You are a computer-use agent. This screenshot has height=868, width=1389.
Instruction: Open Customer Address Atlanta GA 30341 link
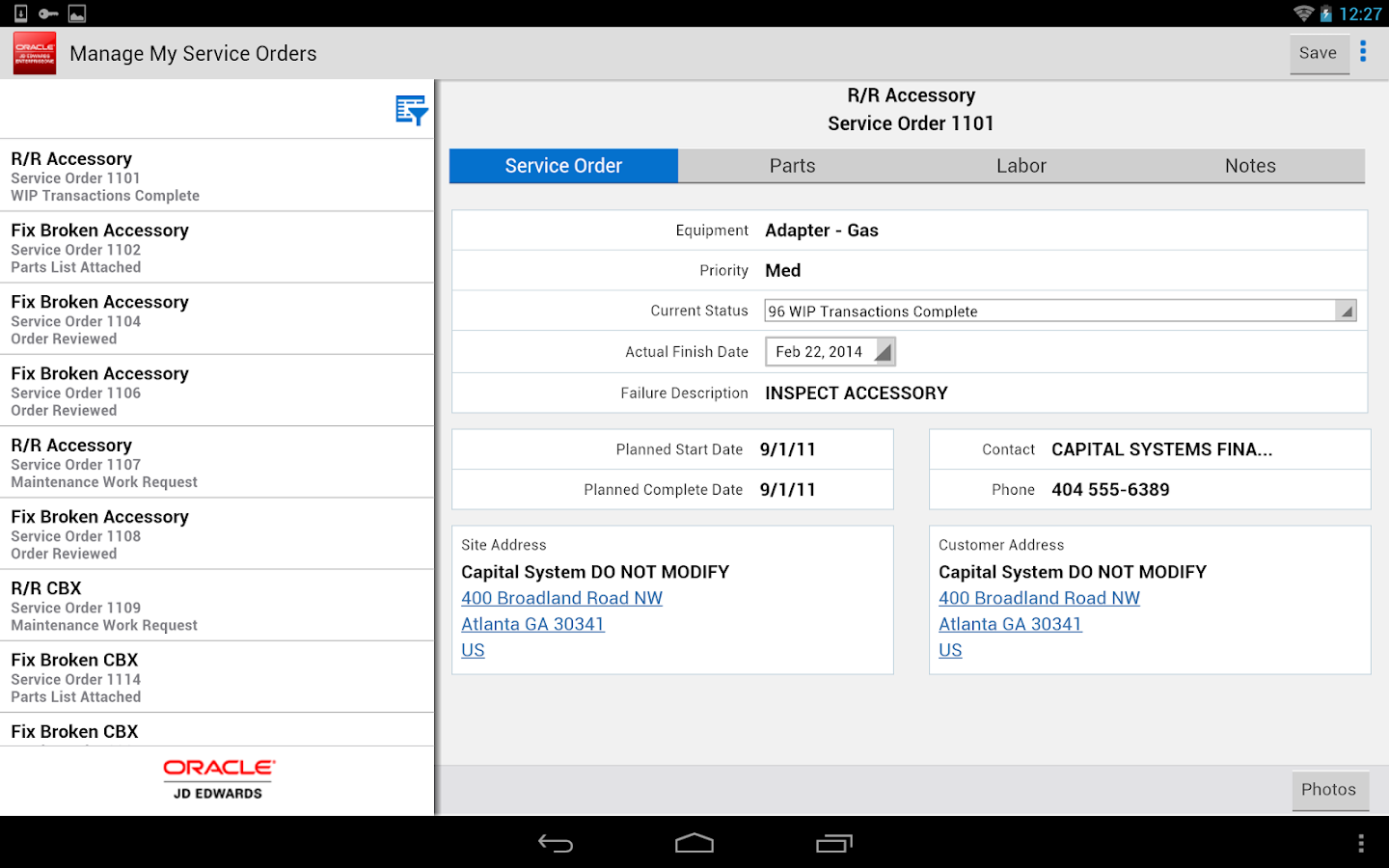point(1010,624)
